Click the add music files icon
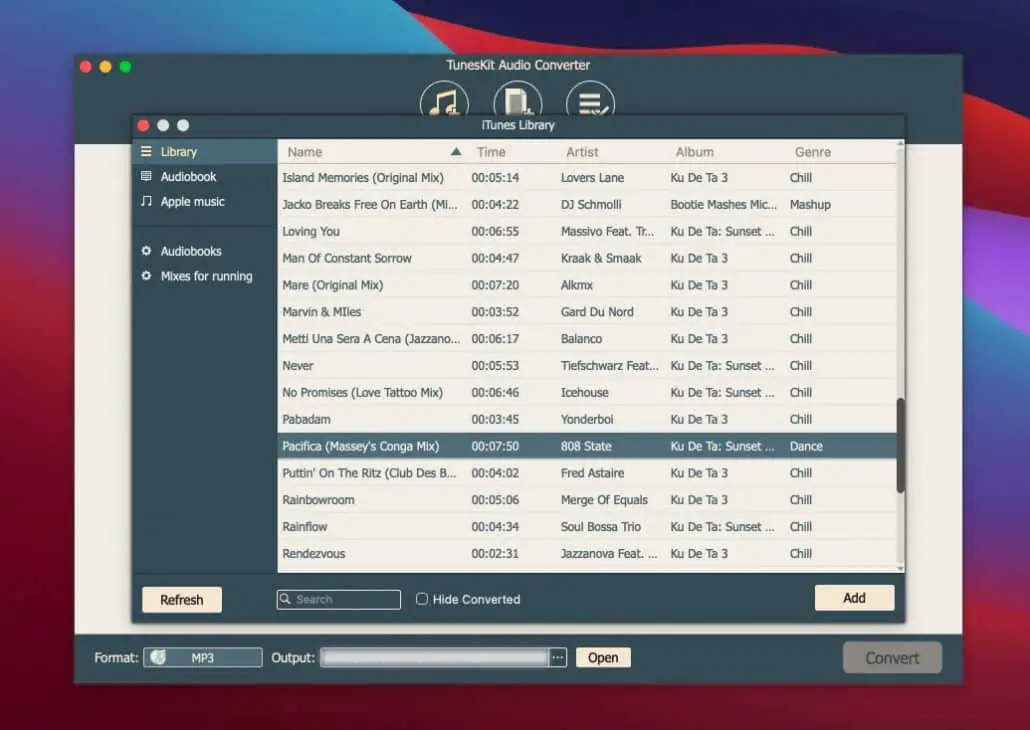The width and height of the screenshot is (1030, 730). click(x=444, y=101)
